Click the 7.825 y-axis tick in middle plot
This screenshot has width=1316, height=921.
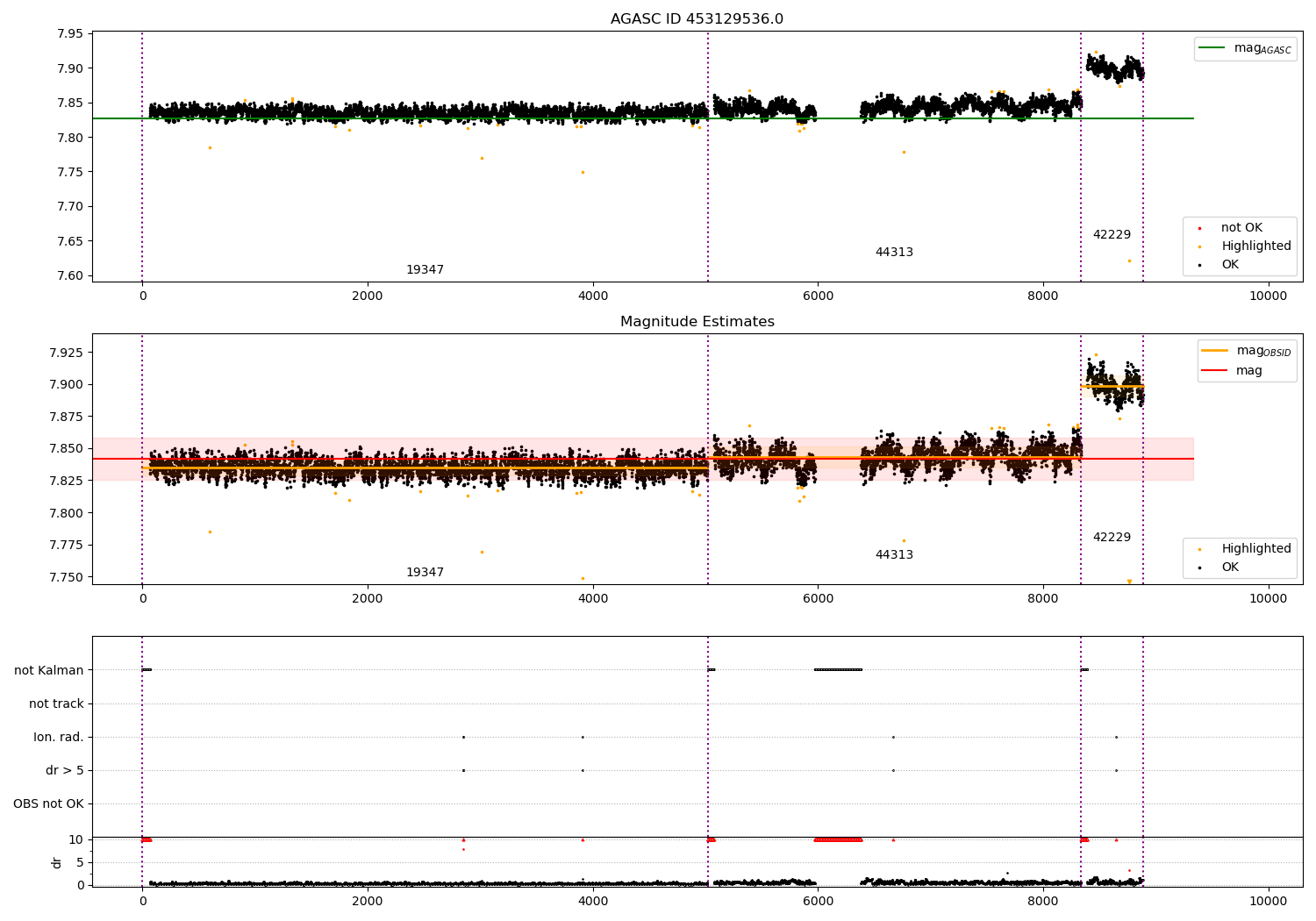[x=67, y=482]
